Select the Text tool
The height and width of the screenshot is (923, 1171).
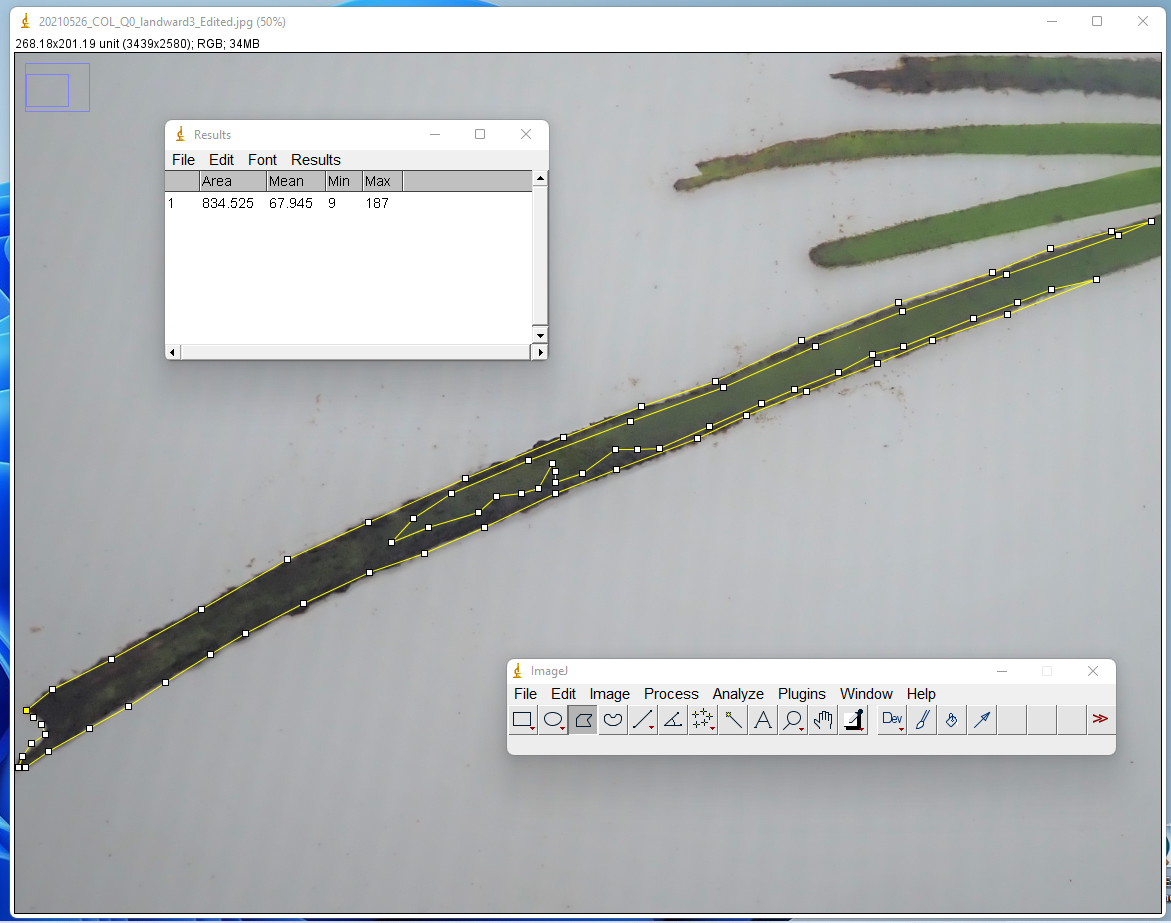[763, 719]
